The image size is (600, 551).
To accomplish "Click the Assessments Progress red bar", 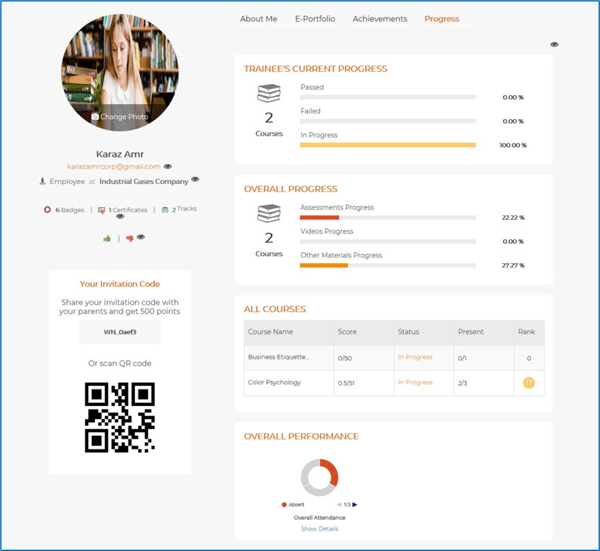I will (x=320, y=217).
